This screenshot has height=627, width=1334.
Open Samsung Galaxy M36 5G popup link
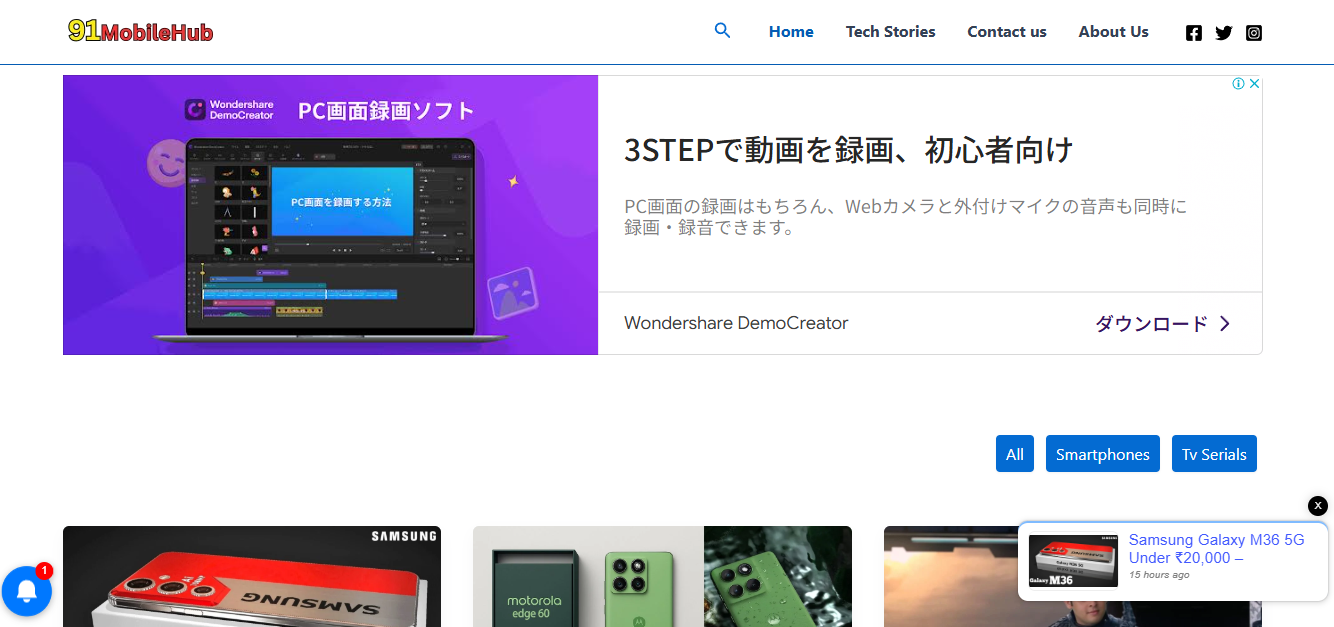(x=1216, y=549)
